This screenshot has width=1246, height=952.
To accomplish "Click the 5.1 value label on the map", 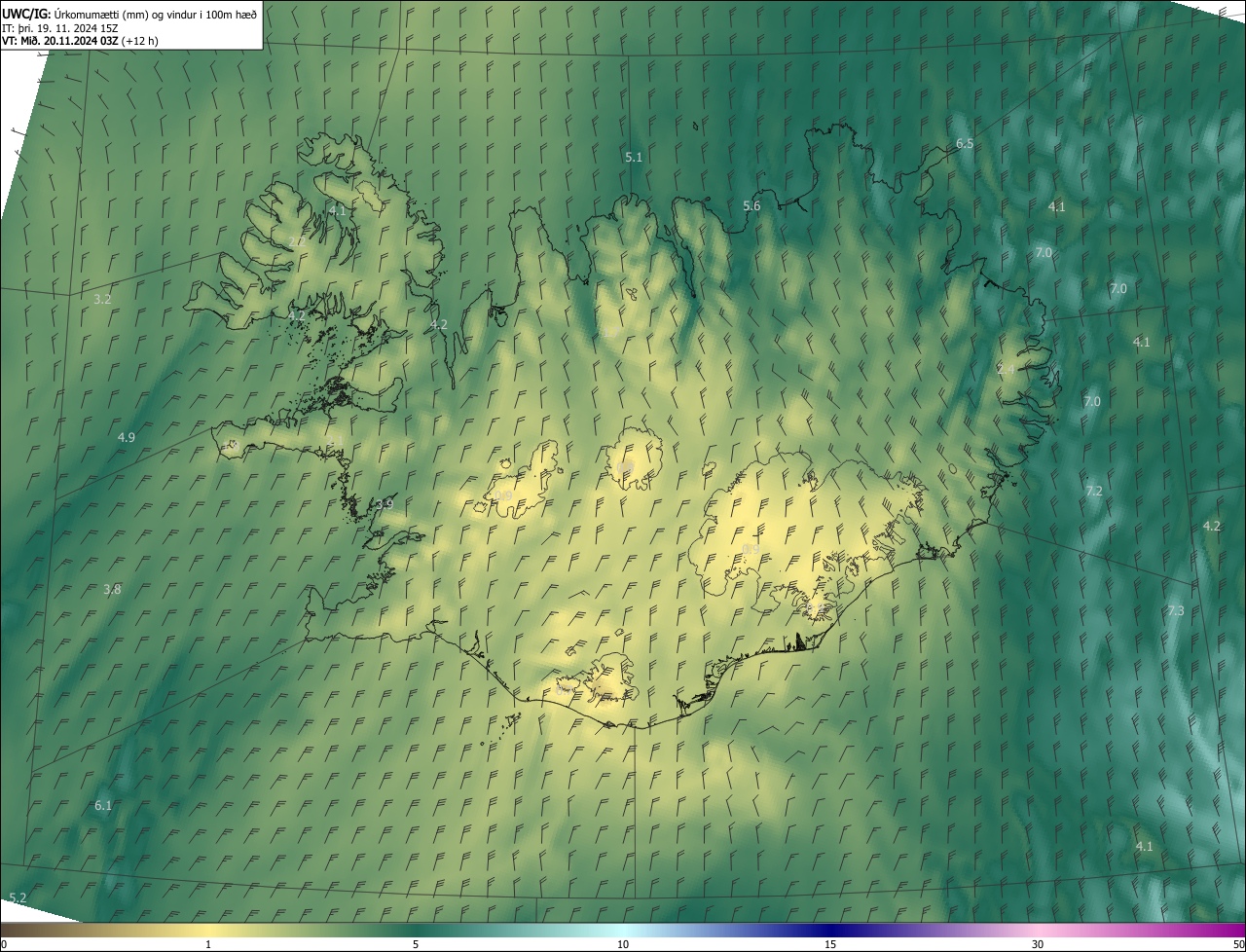I will 634,157.
